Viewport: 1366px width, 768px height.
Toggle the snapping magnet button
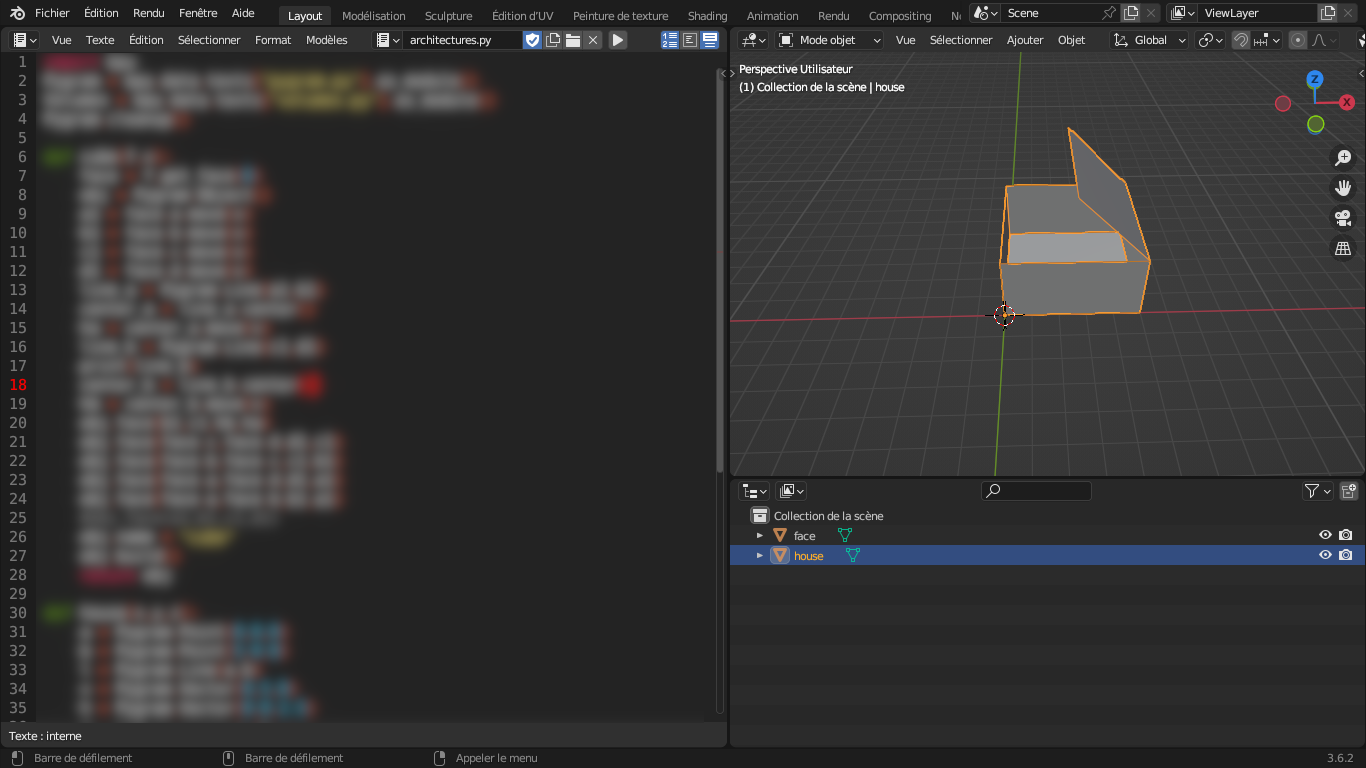coord(1241,40)
